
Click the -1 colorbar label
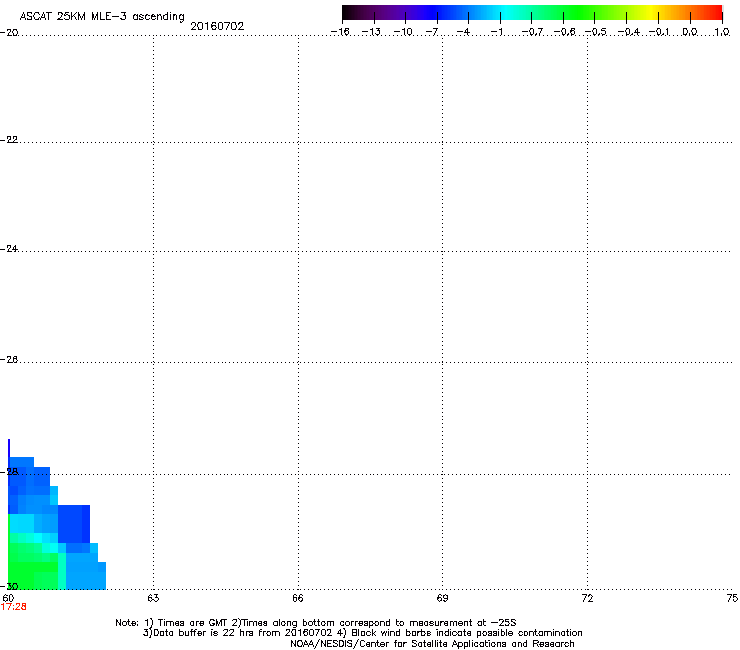tap(496, 32)
